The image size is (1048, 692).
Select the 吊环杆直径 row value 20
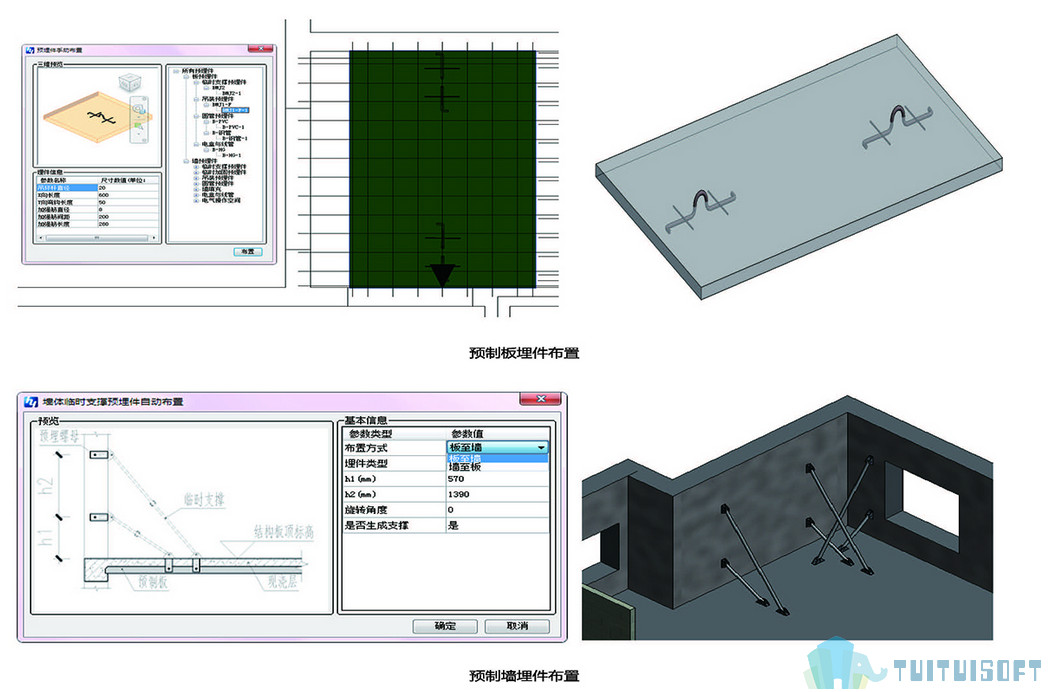click(x=128, y=188)
